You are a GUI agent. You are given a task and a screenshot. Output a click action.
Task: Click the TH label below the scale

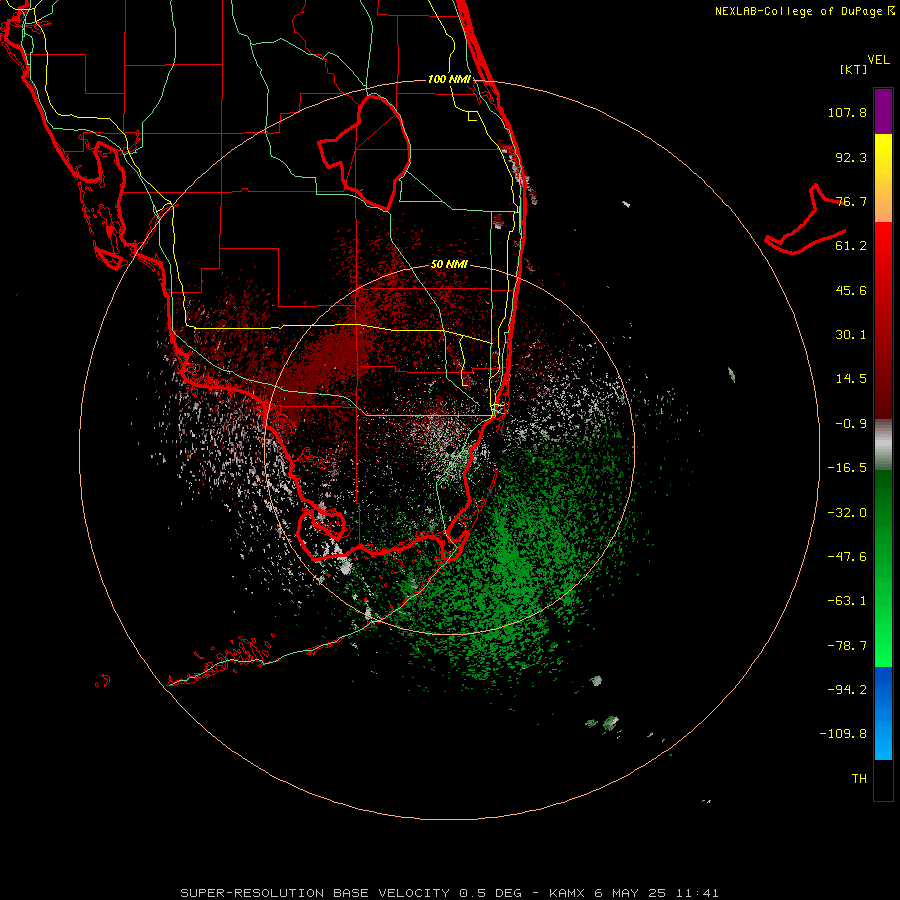click(x=859, y=779)
